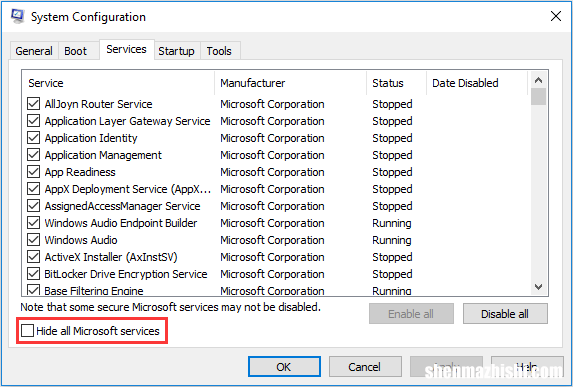Click the Disable all button
Screen dimensions: 573x387
[x=505, y=314]
